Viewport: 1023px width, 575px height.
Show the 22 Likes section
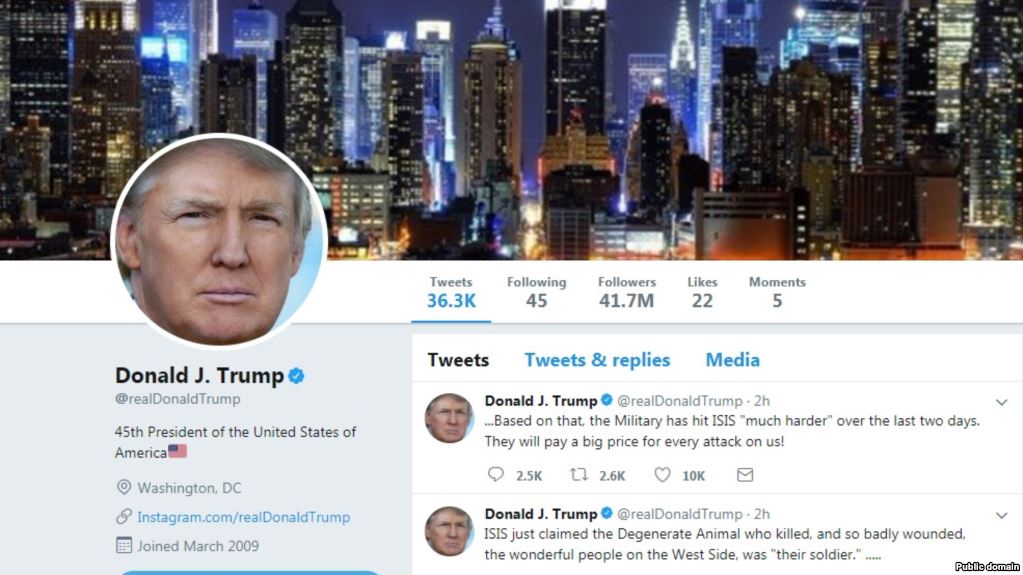click(x=702, y=292)
